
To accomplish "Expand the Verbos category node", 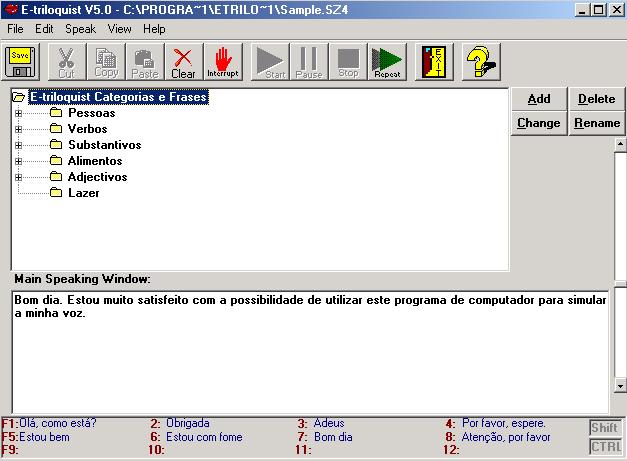I will point(18,130).
